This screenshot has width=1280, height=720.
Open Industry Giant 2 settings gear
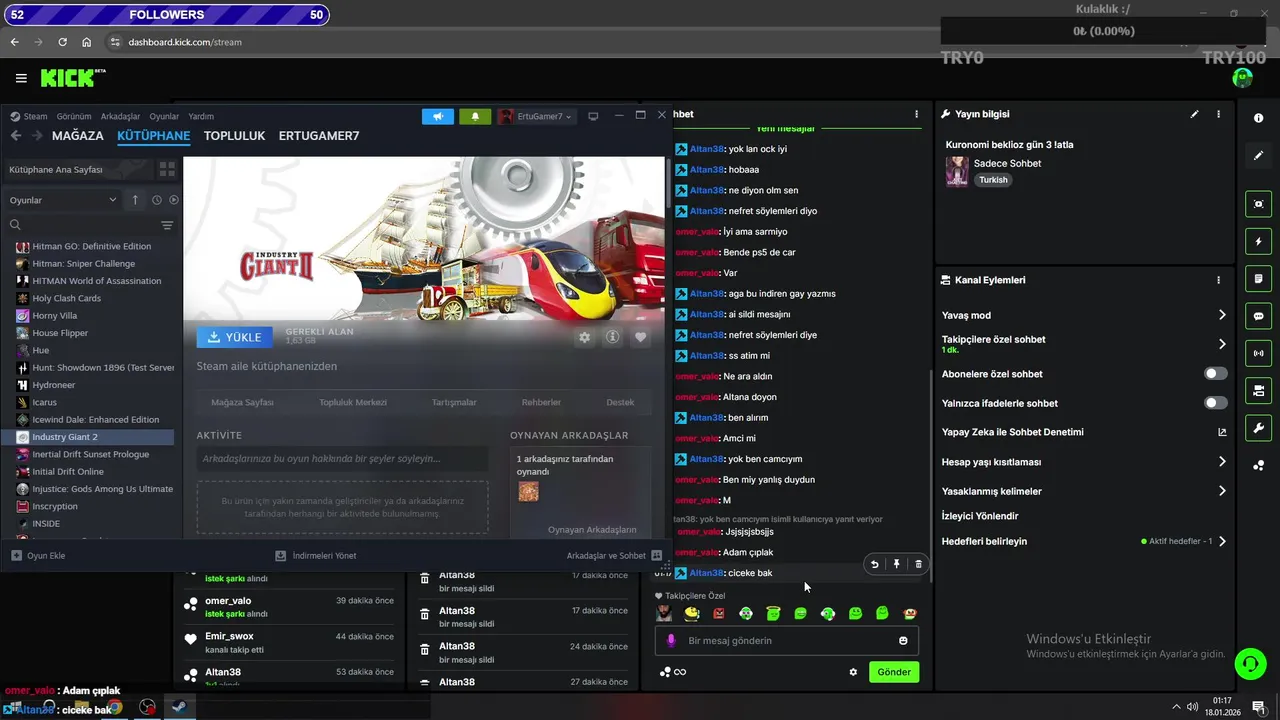pos(584,337)
